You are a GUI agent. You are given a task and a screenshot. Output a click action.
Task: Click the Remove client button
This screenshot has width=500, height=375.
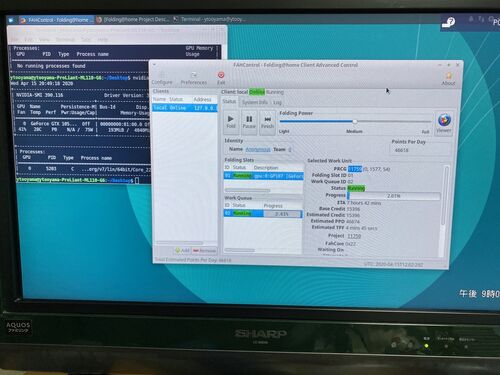coord(204,251)
